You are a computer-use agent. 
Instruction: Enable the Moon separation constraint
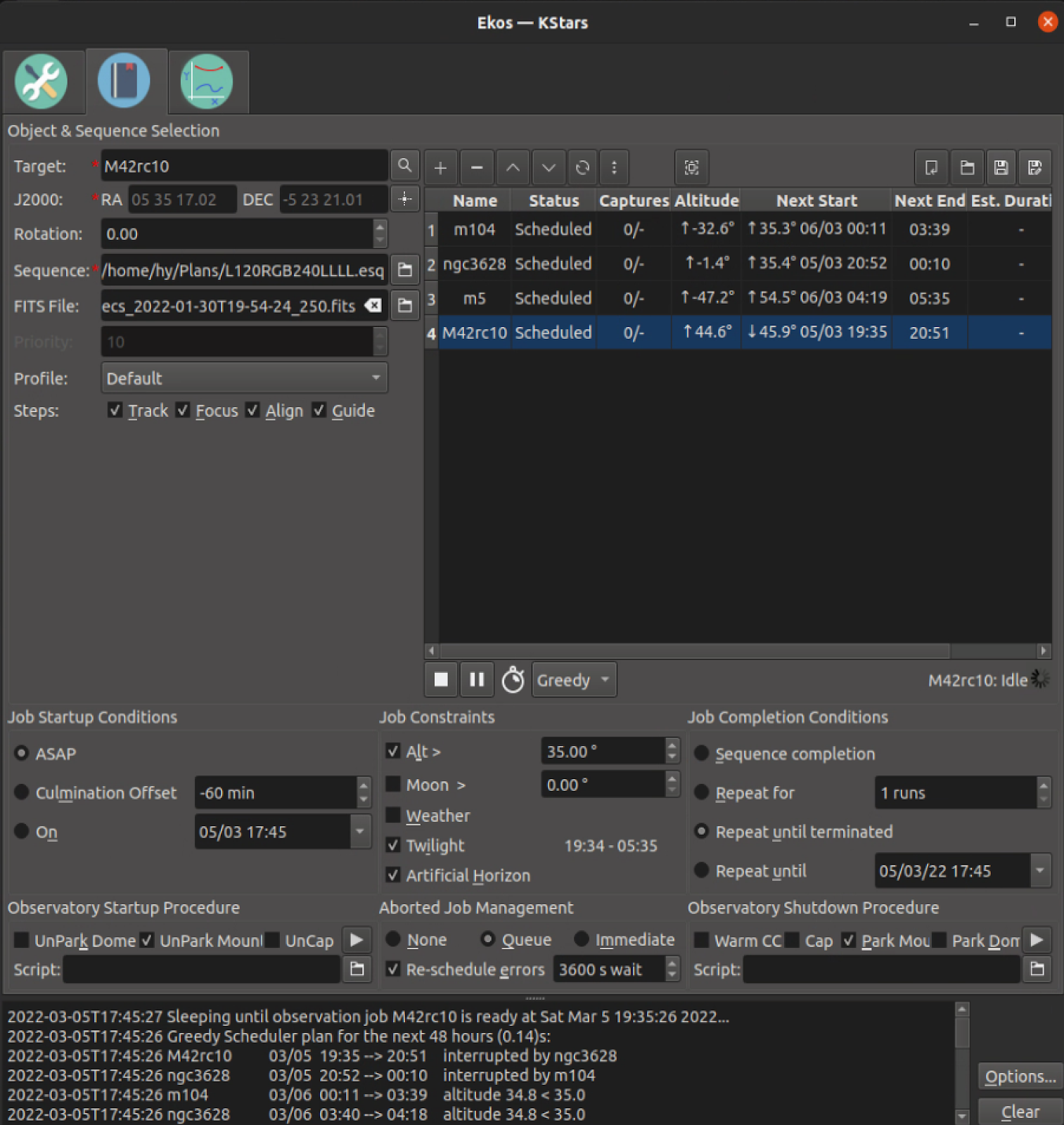393,784
